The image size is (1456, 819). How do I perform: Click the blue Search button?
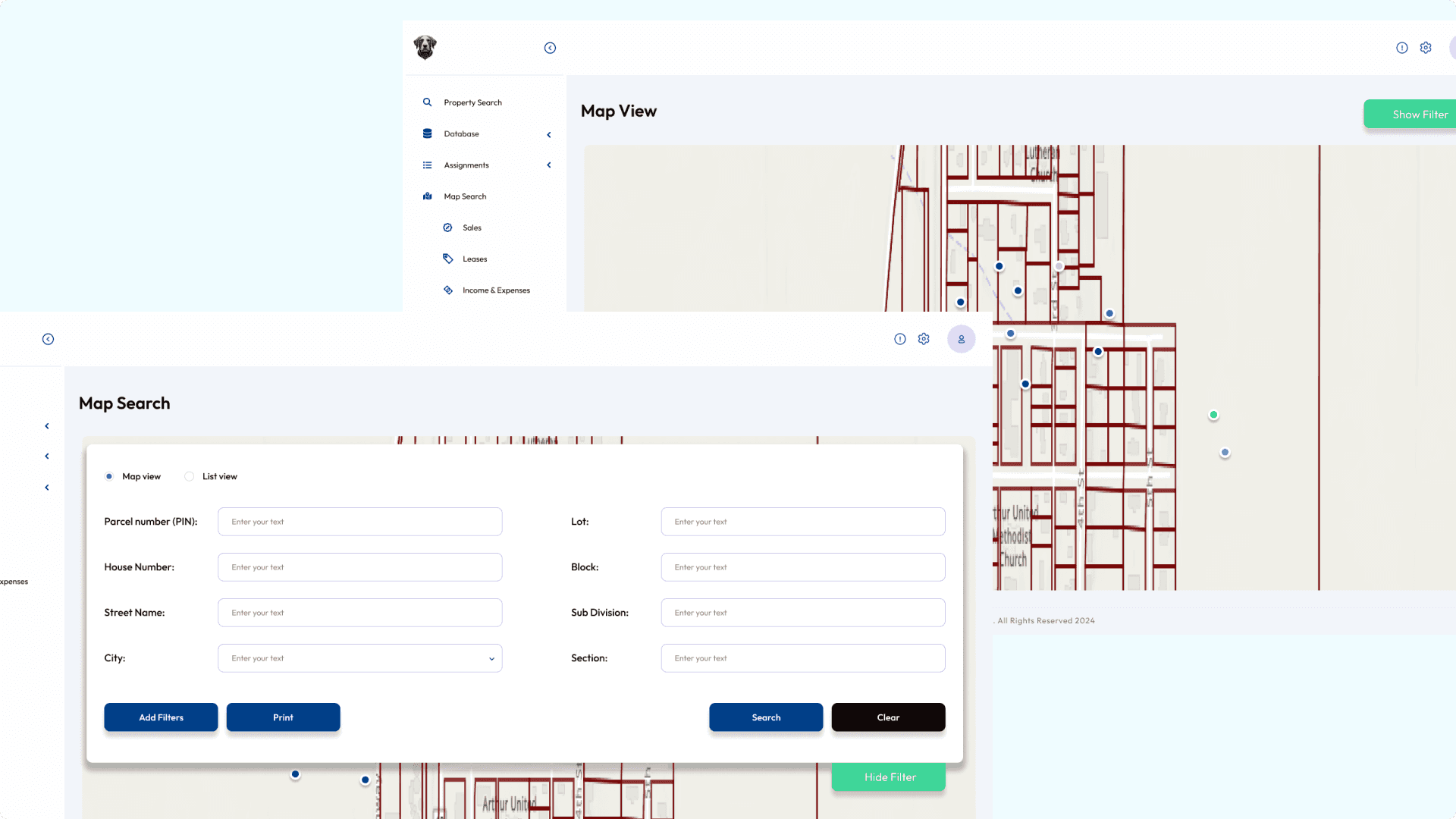point(765,717)
